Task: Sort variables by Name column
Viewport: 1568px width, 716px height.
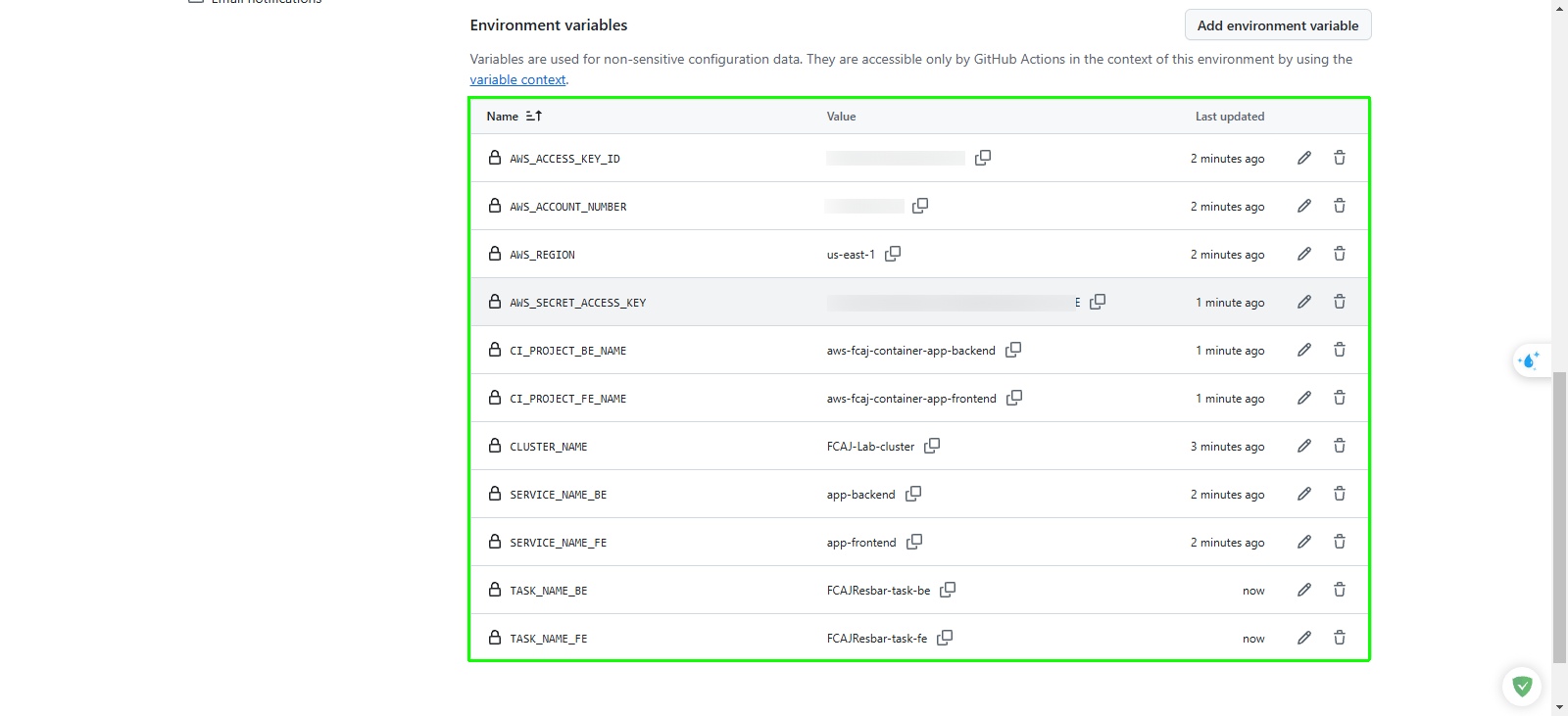Action: point(514,116)
